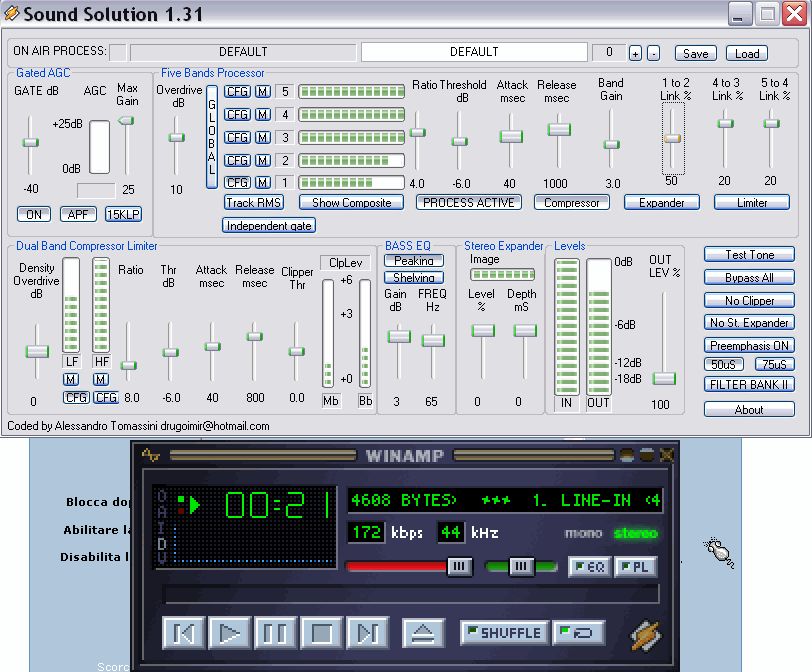Screen dimensions: 812x672
Task: Click PROCESS ACTIVE to toggle processing
Action: click(x=468, y=202)
